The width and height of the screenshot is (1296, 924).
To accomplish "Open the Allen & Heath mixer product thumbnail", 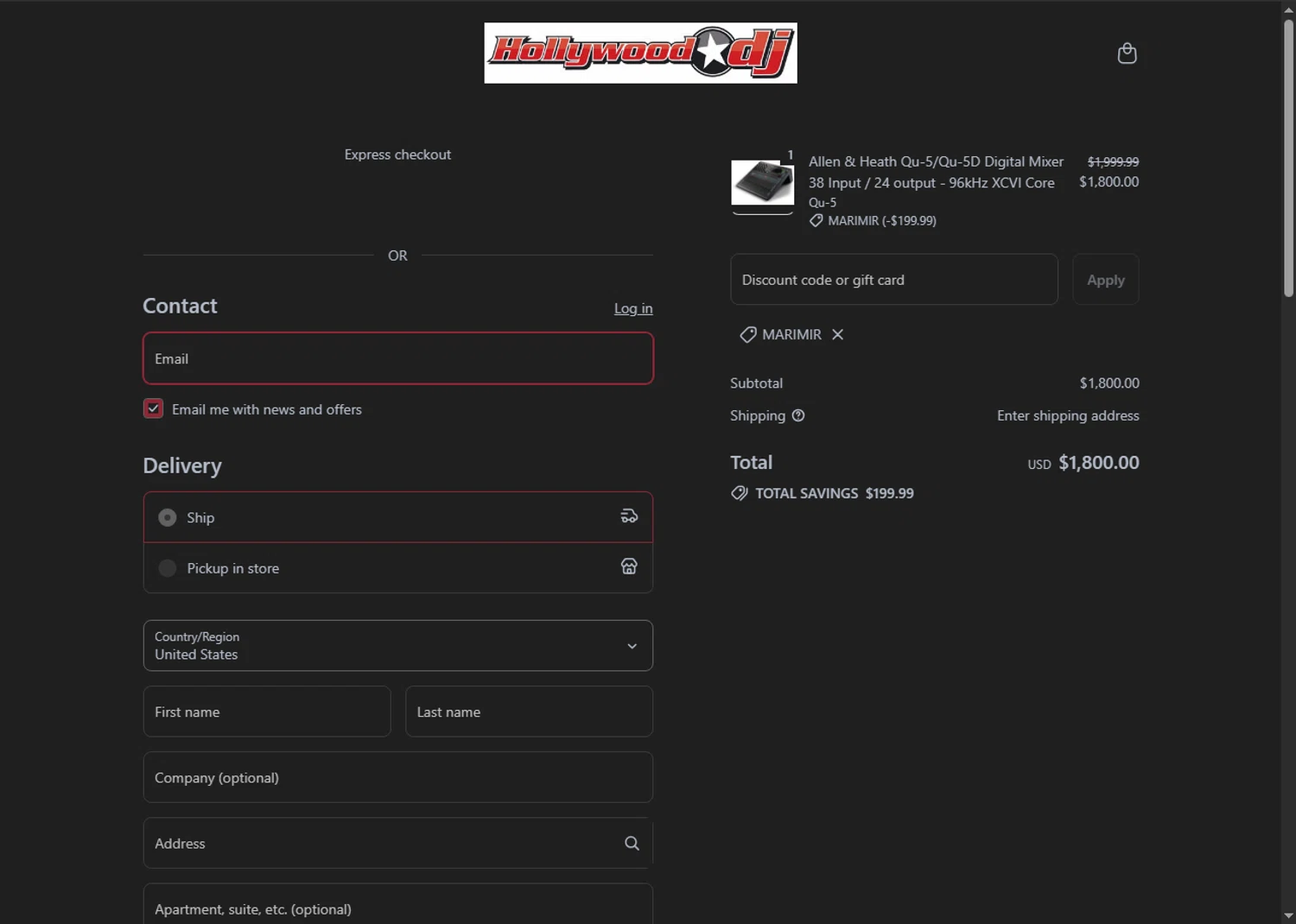I will (x=762, y=182).
